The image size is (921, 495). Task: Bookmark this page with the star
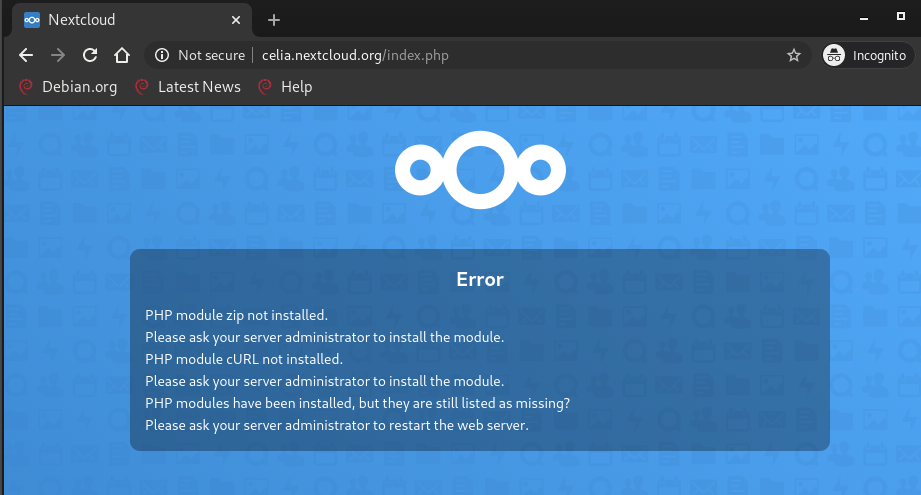coord(794,55)
